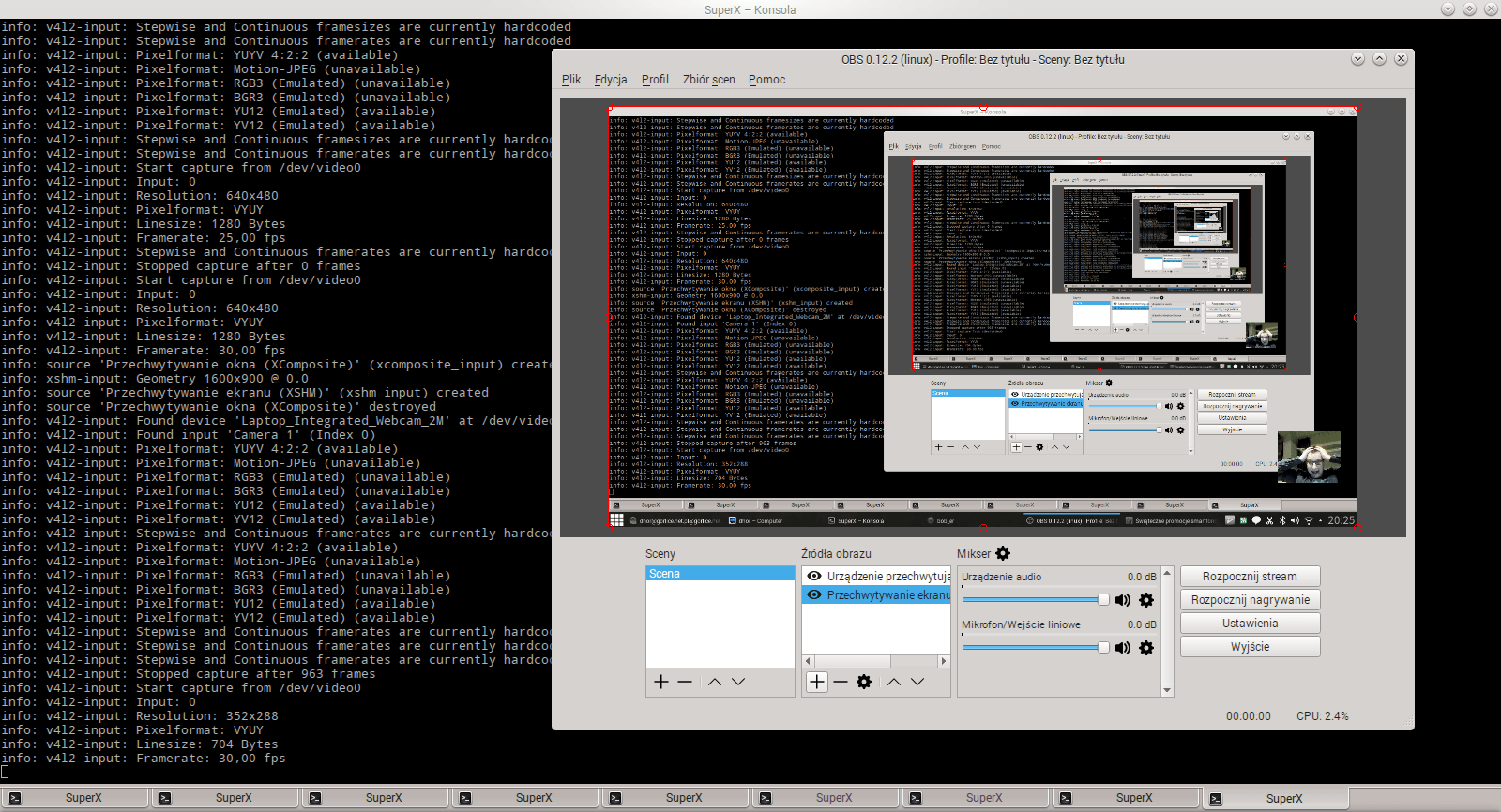This screenshot has width=1501, height=812.
Task: Add a new scene with plus icon
Action: tap(661, 682)
